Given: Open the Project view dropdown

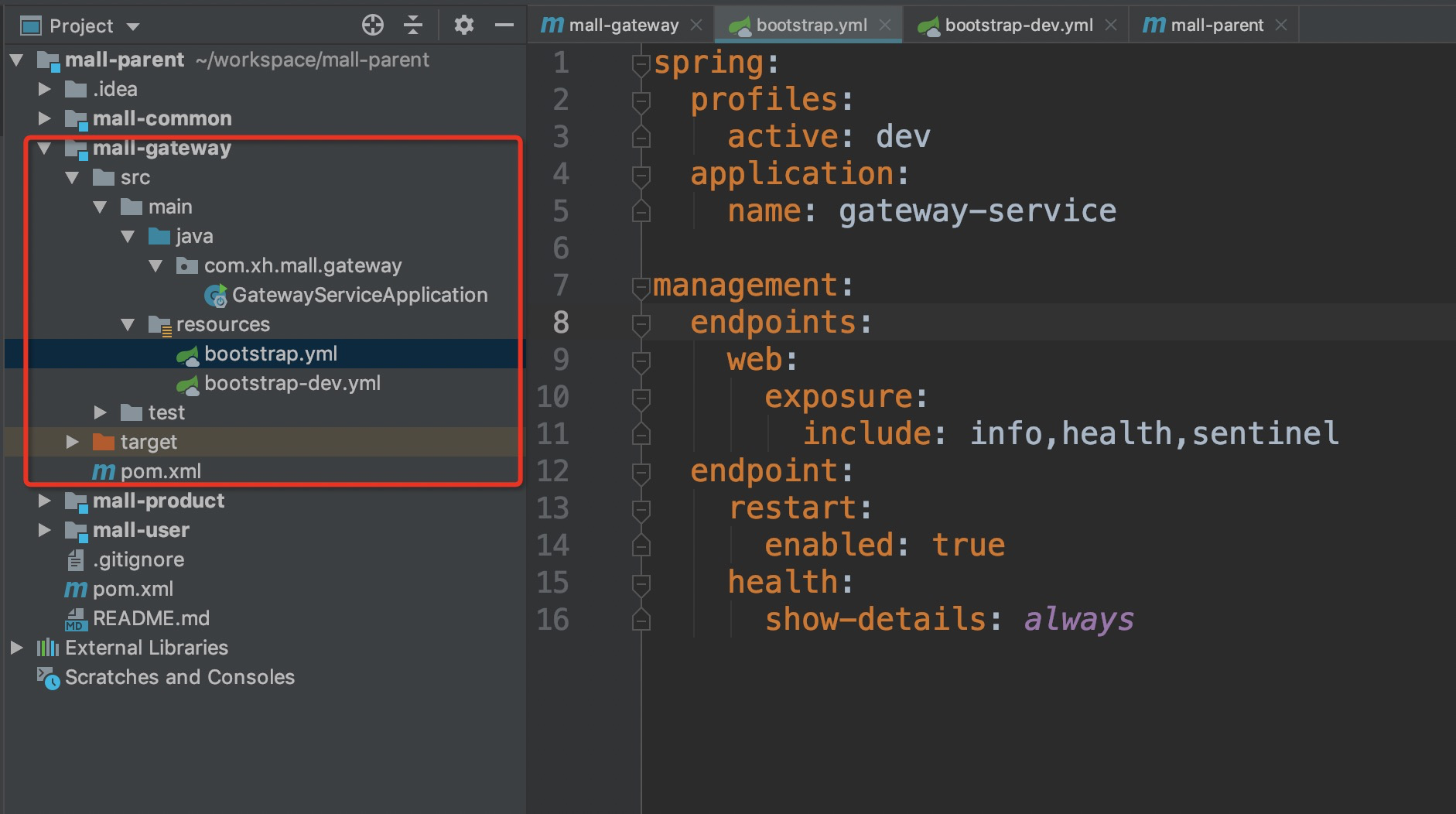Looking at the screenshot, I should [133, 26].
